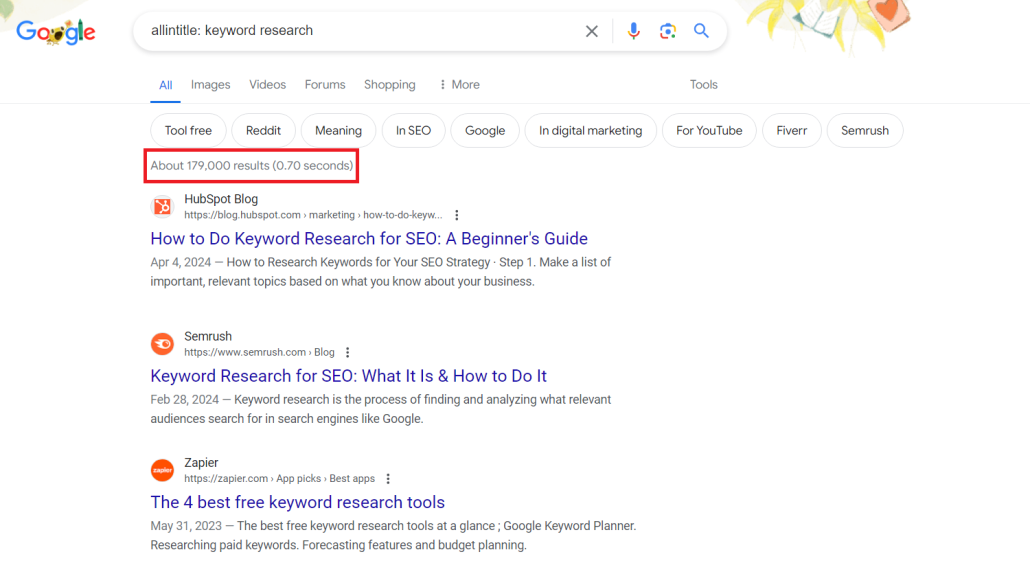Click the May 31, 2023 Zapier snippet text
1030x574 pixels.
click(393, 535)
